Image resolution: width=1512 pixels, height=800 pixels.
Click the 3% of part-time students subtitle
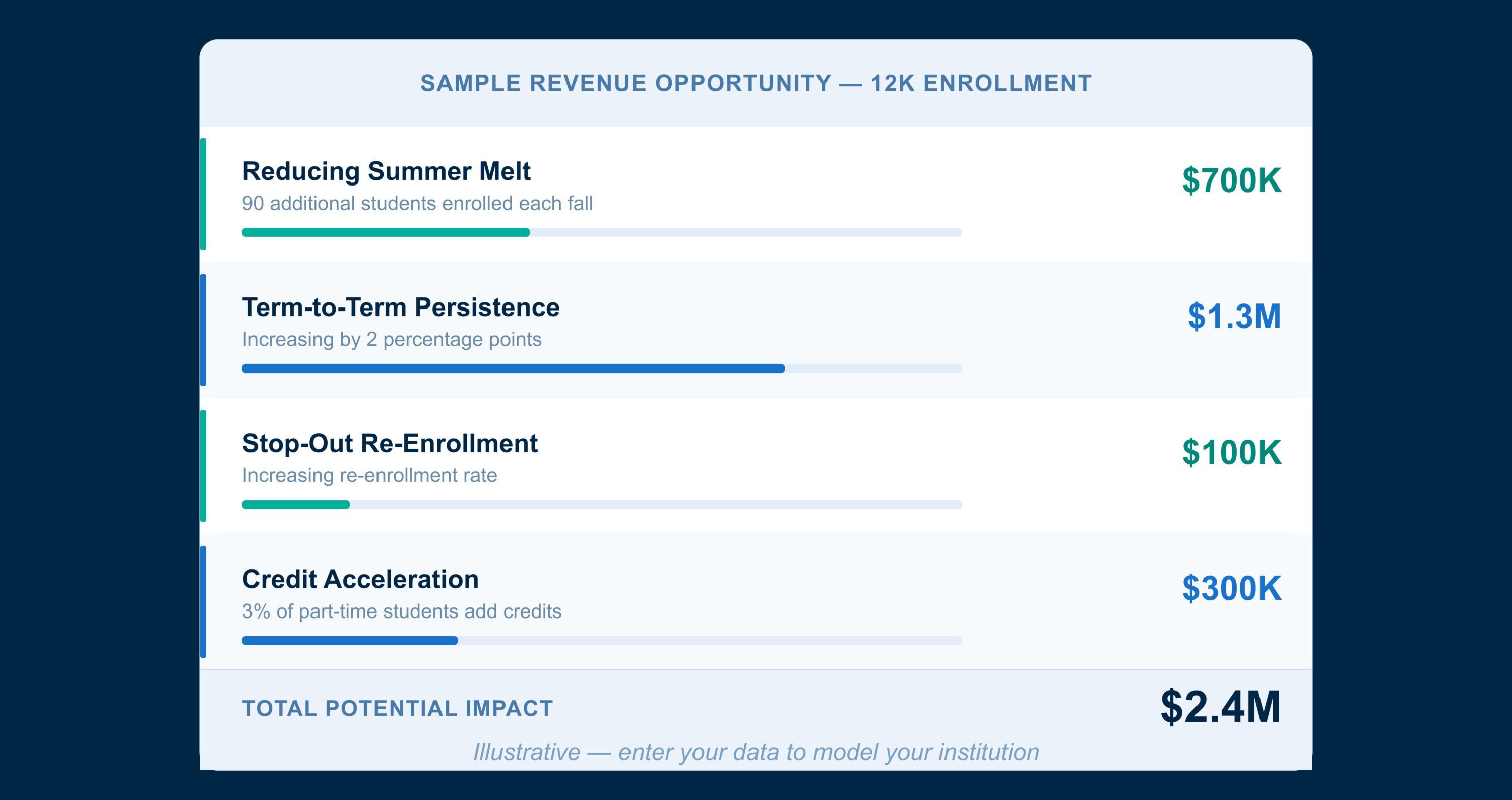tap(402, 611)
